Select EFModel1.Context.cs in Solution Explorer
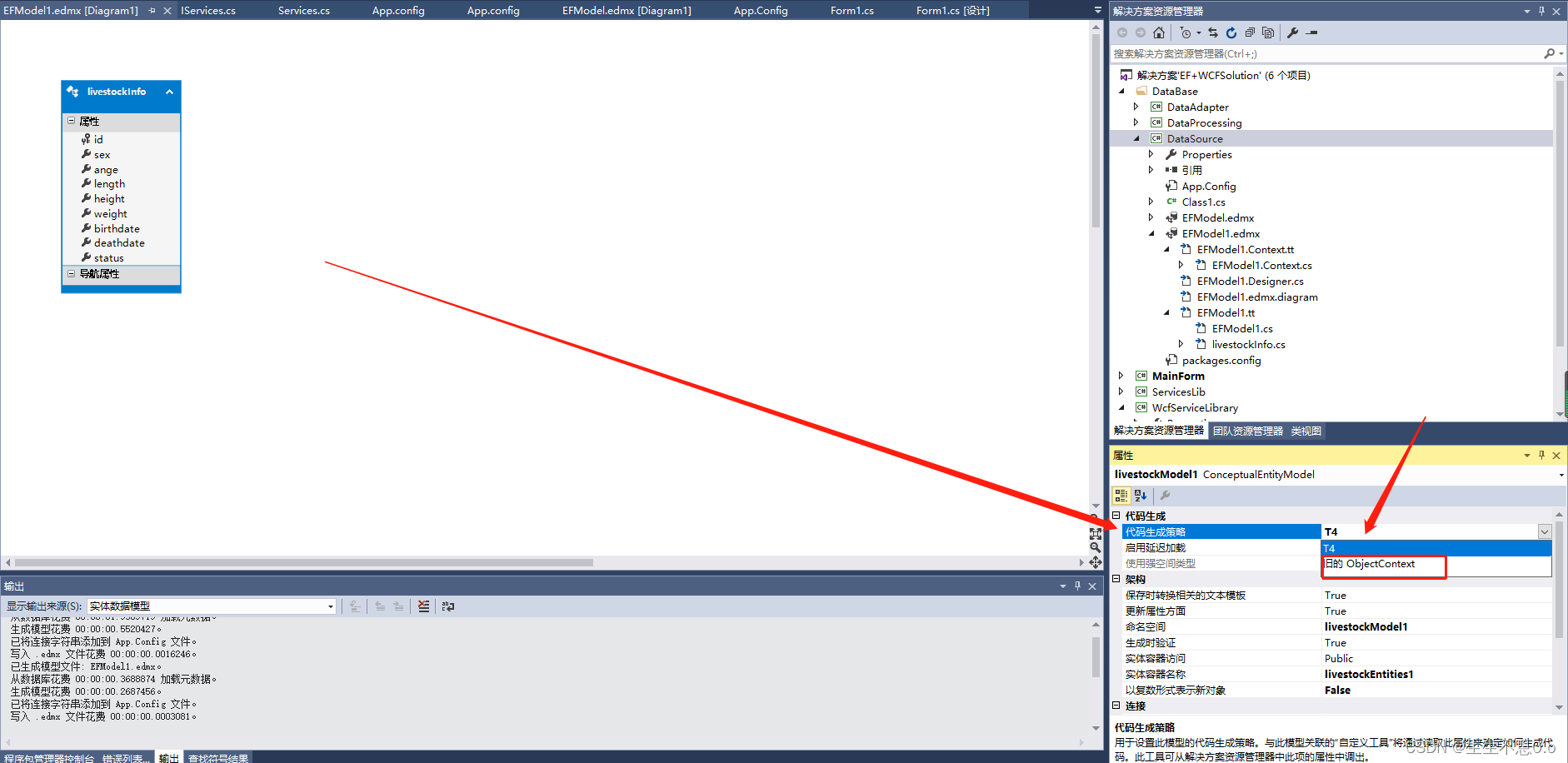 click(x=1261, y=265)
